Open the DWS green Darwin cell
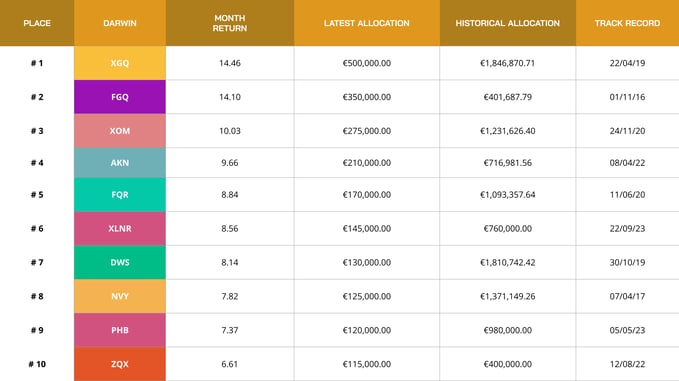The height and width of the screenshot is (381, 679). pos(120,262)
